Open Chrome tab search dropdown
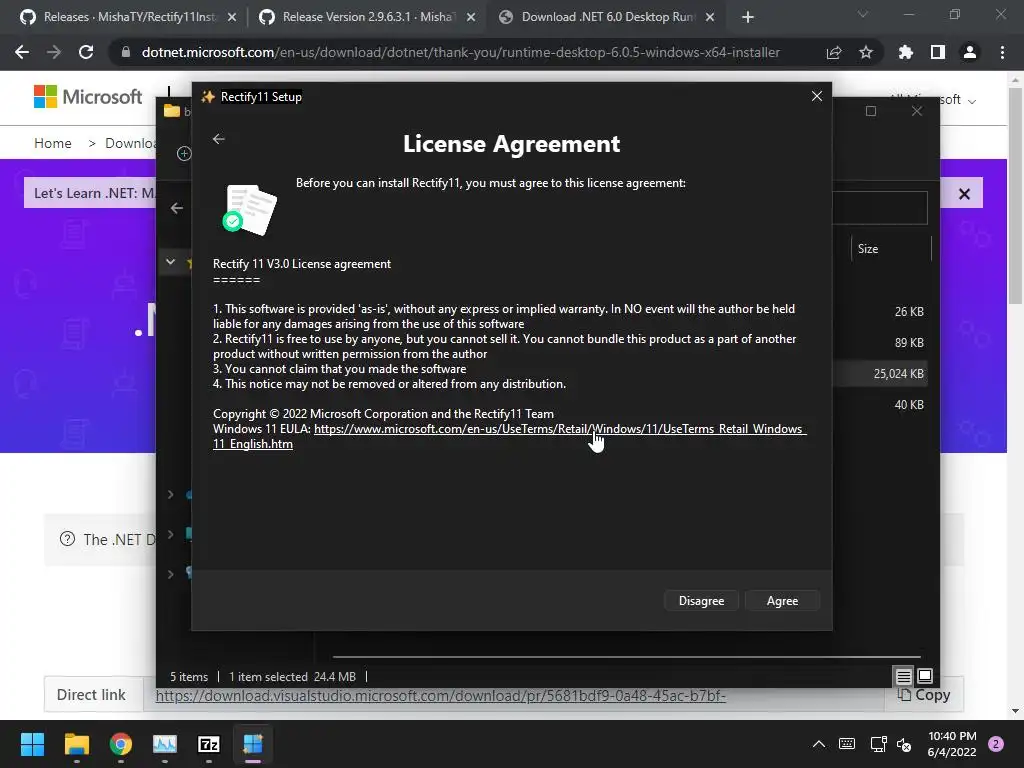1024x768 pixels. tap(863, 15)
